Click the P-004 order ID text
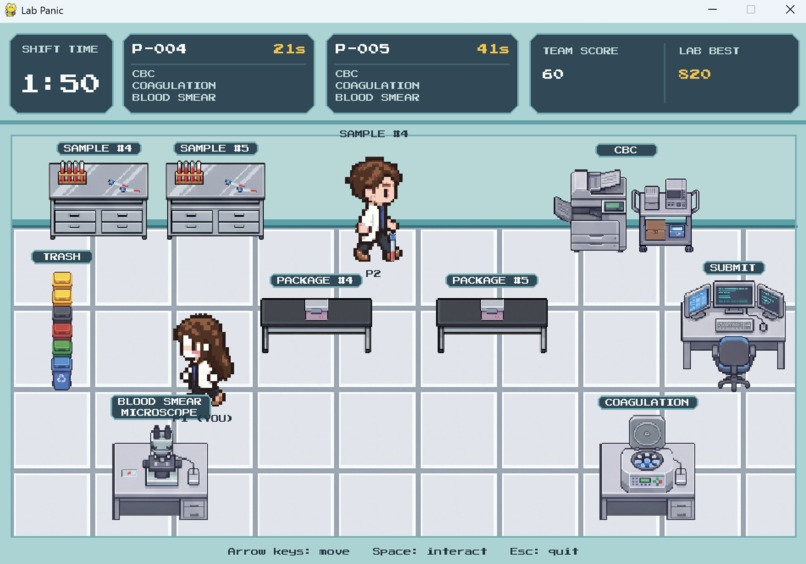This screenshot has width=806, height=564. pos(159,49)
